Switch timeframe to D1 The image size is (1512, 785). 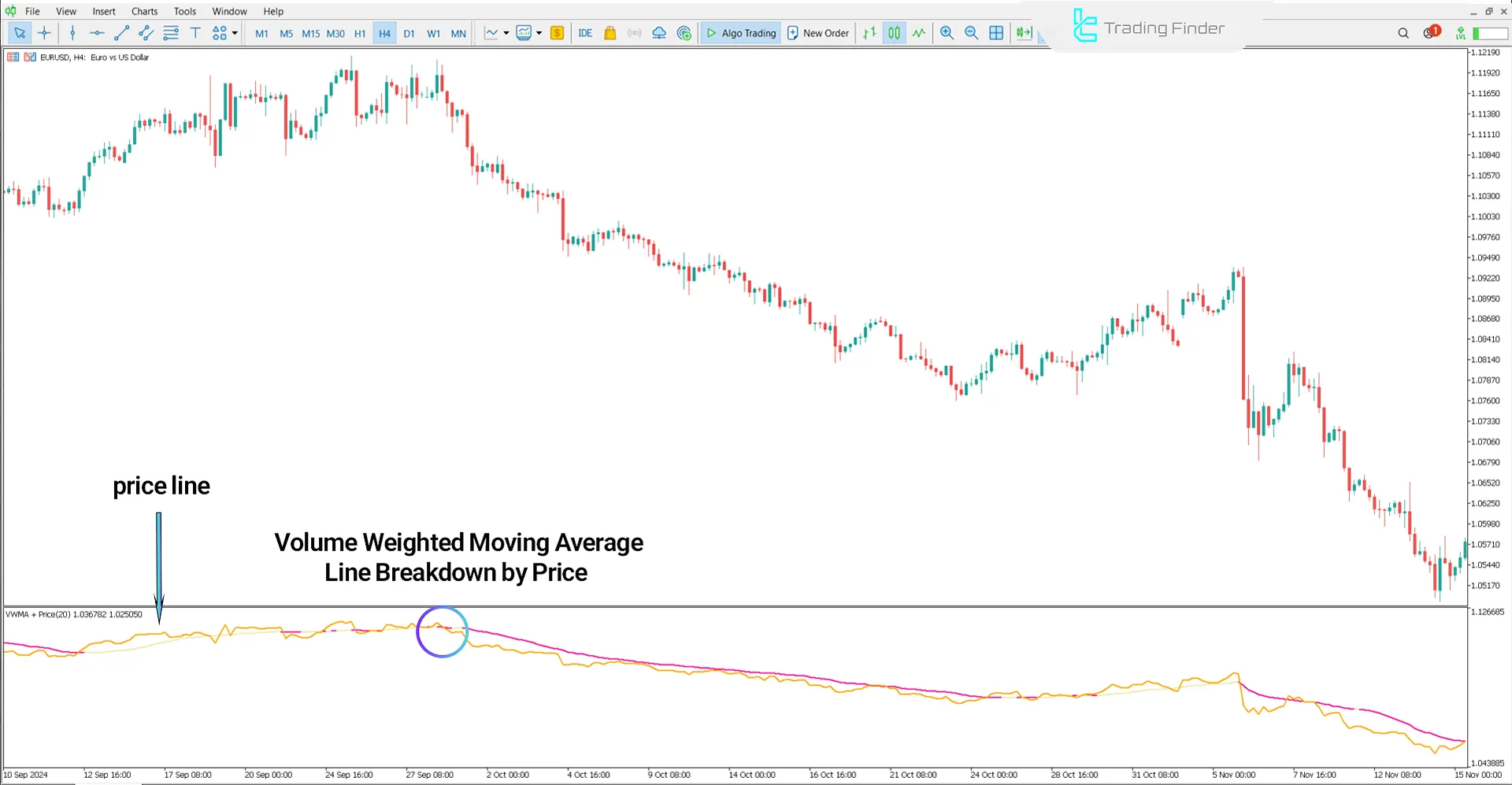(x=409, y=33)
